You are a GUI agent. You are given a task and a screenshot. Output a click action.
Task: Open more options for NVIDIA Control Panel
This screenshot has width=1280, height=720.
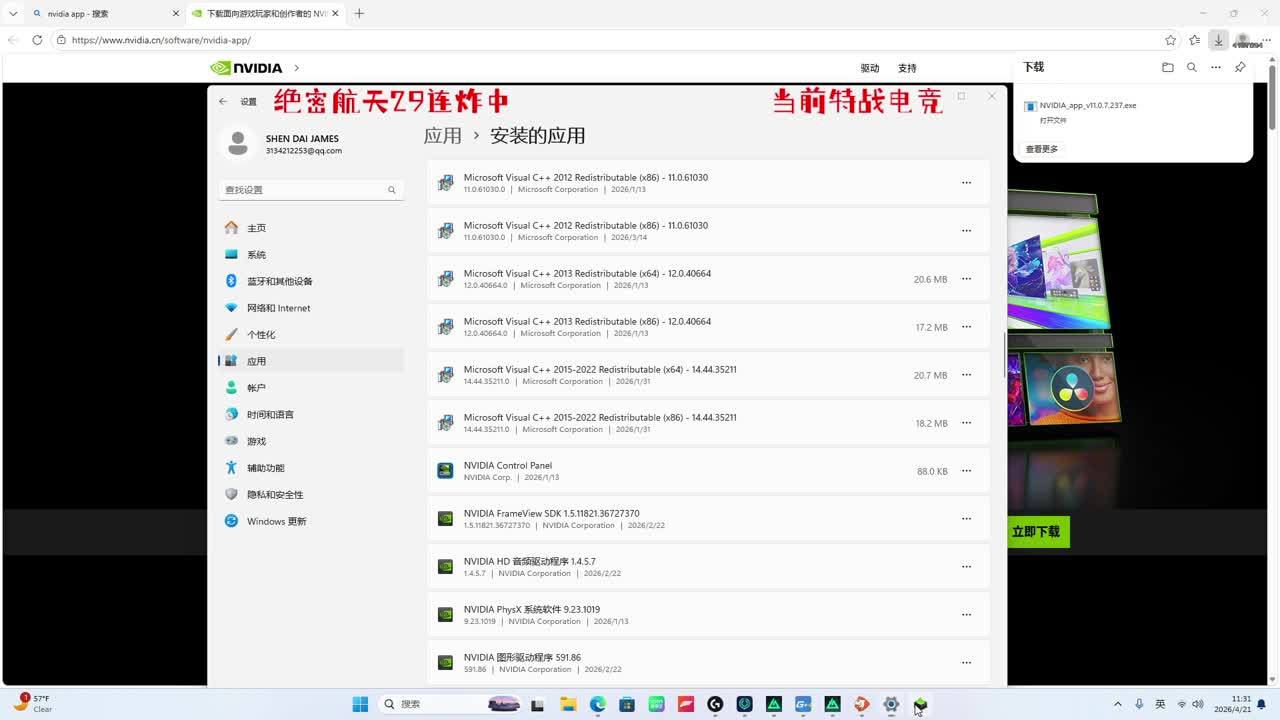[x=966, y=471]
